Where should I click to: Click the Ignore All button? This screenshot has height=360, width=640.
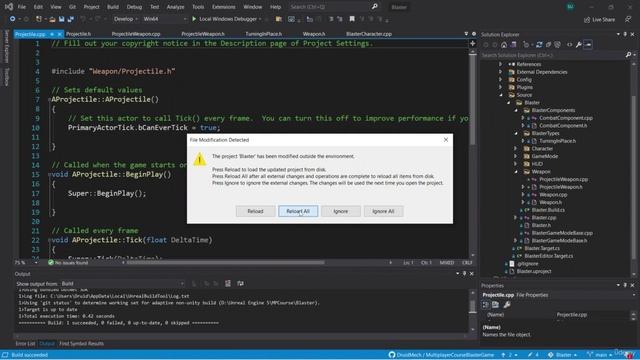pos(383,211)
